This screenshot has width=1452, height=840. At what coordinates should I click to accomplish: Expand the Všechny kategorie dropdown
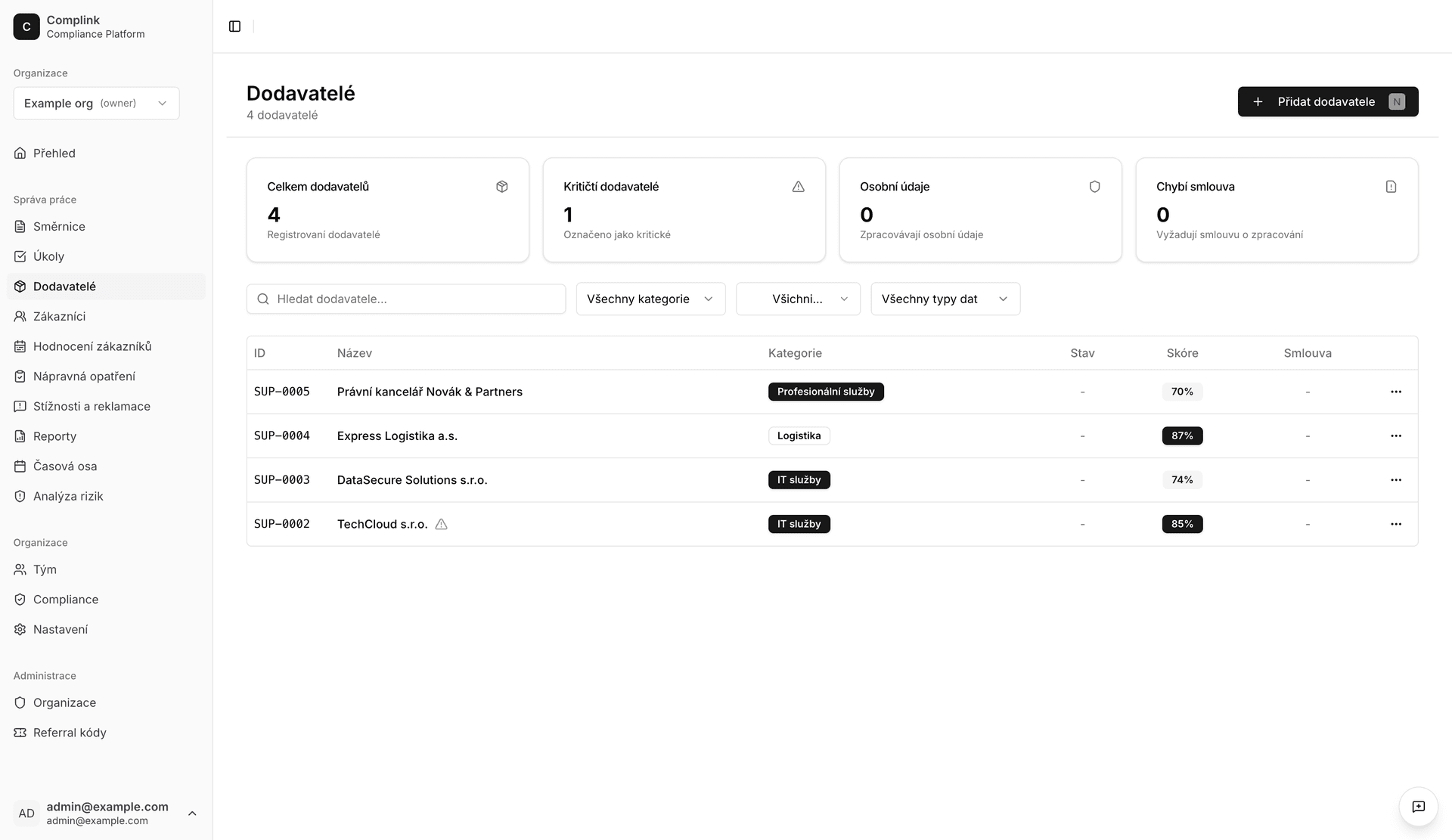point(650,299)
